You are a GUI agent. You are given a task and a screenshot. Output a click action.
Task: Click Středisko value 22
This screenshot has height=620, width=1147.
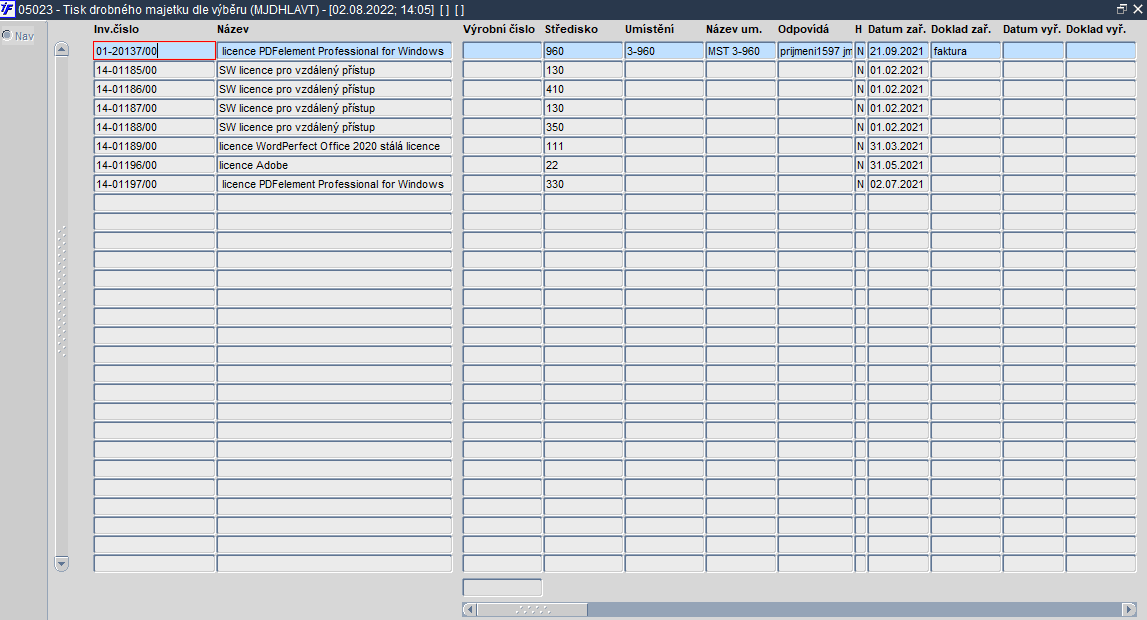(583, 165)
